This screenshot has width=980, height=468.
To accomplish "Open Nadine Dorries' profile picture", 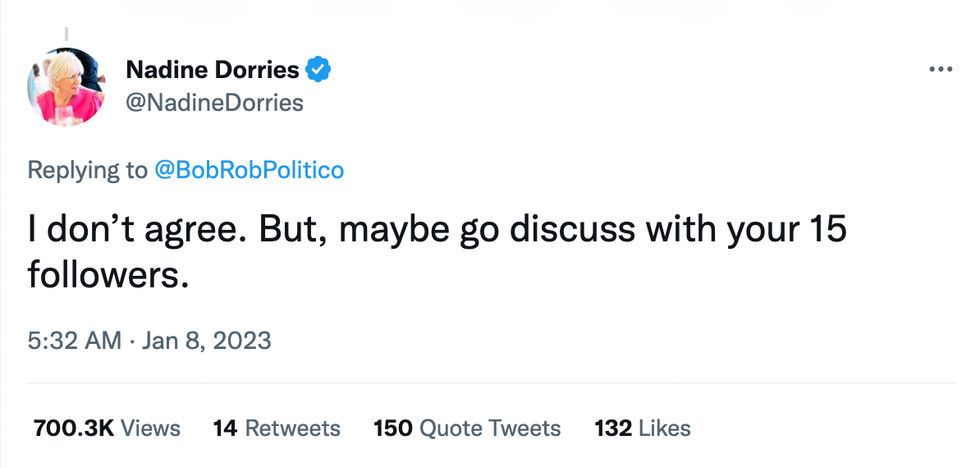I will coord(66,87).
